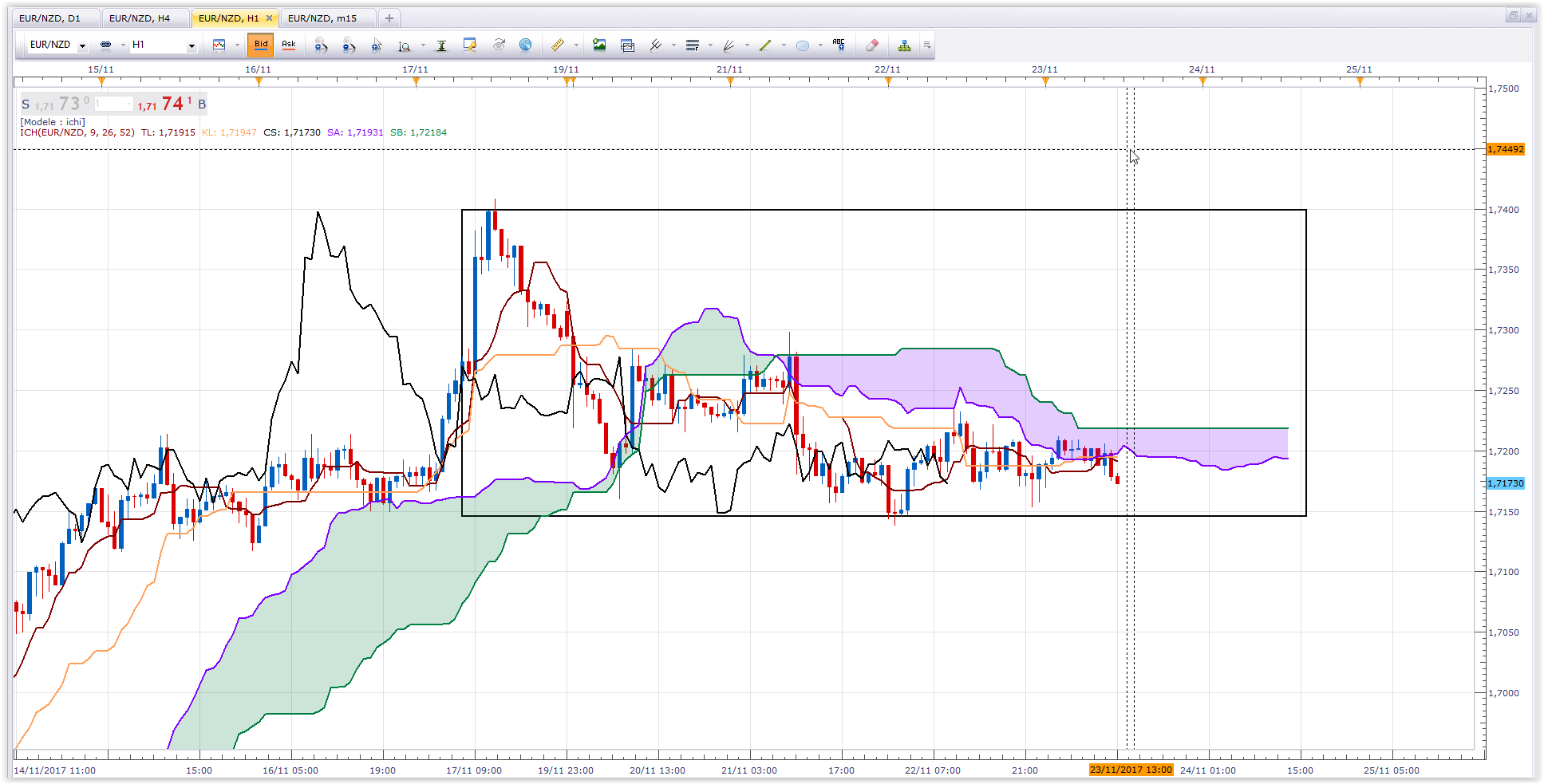This screenshot has width=1544, height=784.
Task: Select the eraser tool
Action: point(871,45)
